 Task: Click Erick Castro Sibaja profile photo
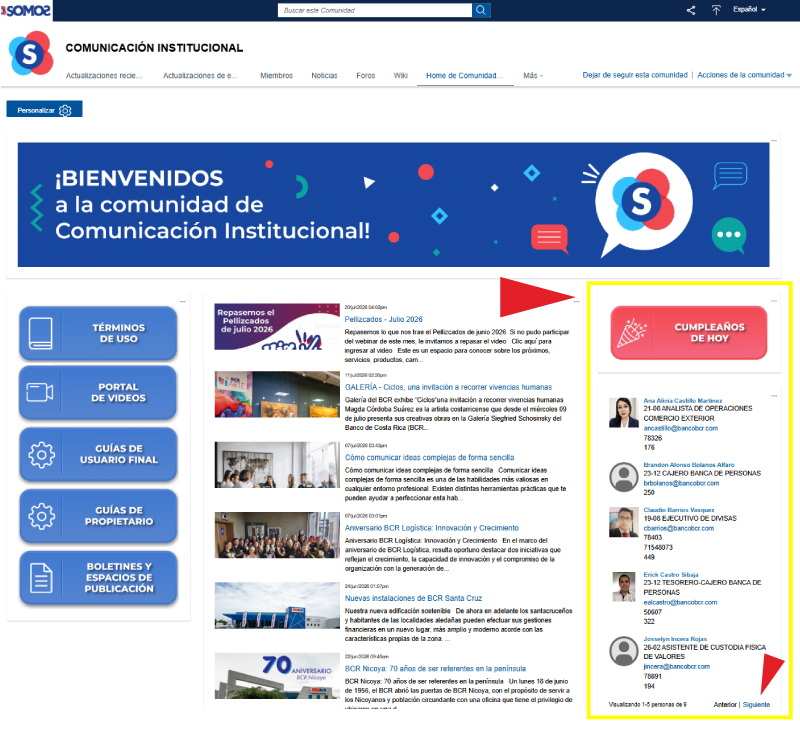click(x=623, y=587)
